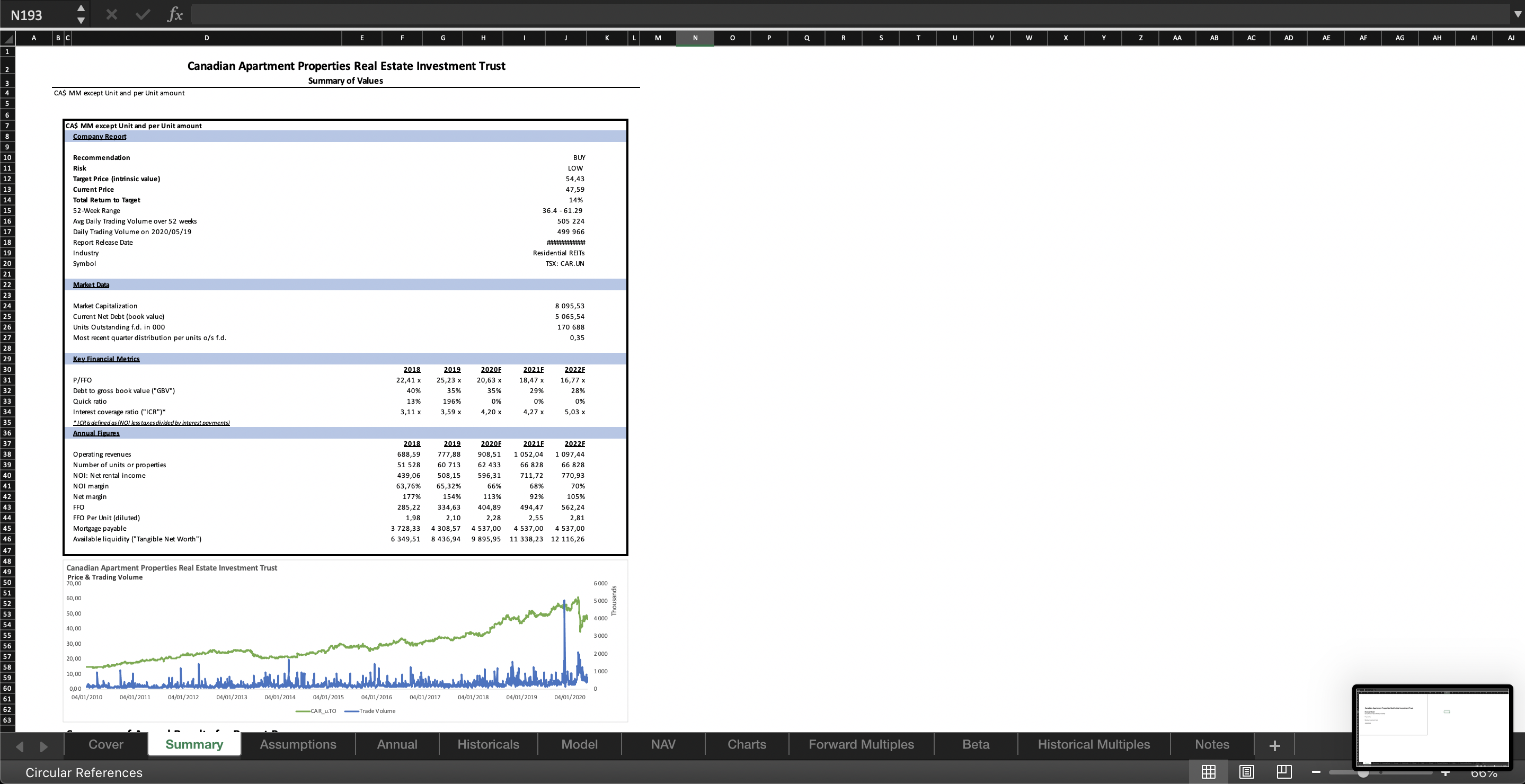Image resolution: width=1525 pixels, height=784 pixels.
Task: Switch to Page Break Preview icon
Action: 1283,772
